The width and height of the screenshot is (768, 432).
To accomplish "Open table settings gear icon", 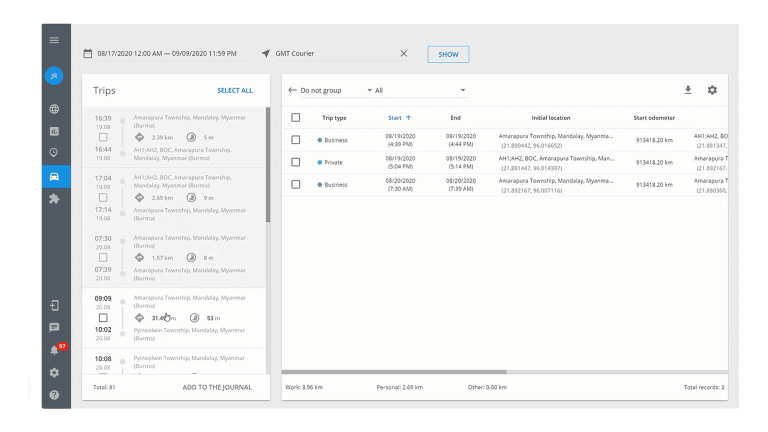I will click(712, 90).
